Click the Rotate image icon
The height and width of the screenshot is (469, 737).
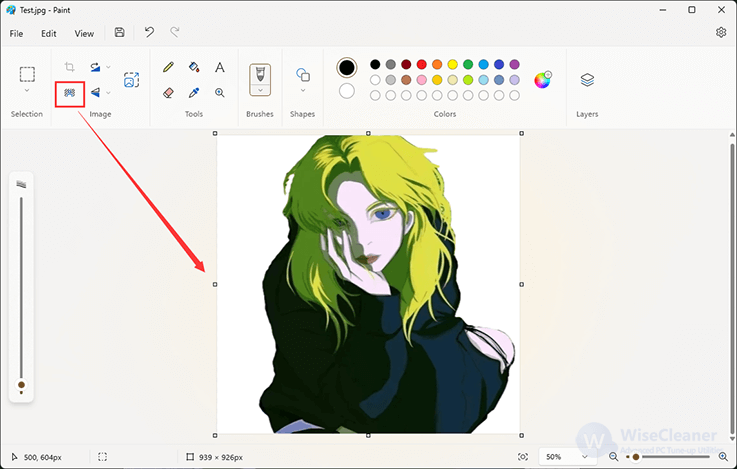tap(95, 67)
